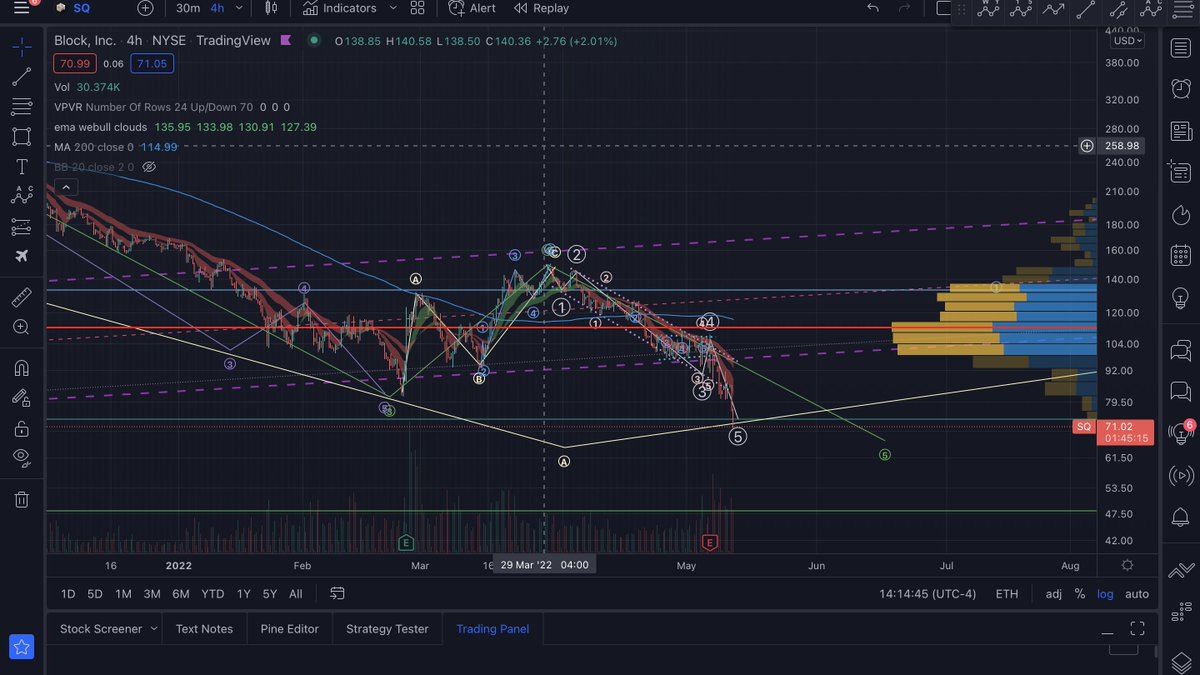Select the crosshair cursor tool
This screenshot has width=1200, height=675.
click(21, 46)
